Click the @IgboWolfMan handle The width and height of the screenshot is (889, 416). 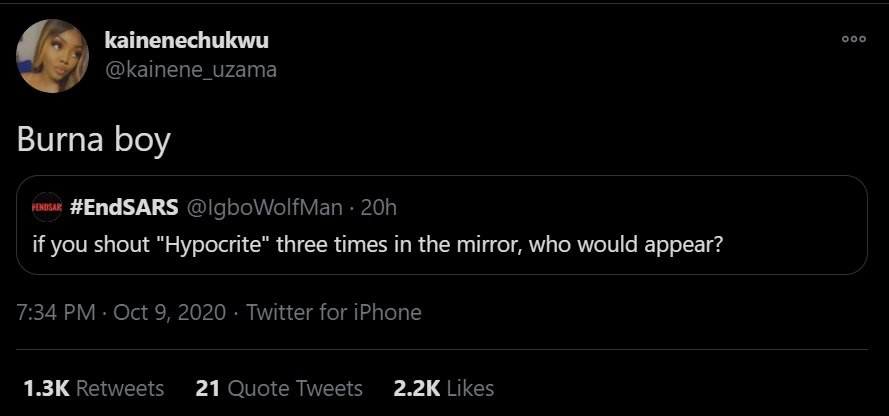(x=265, y=207)
